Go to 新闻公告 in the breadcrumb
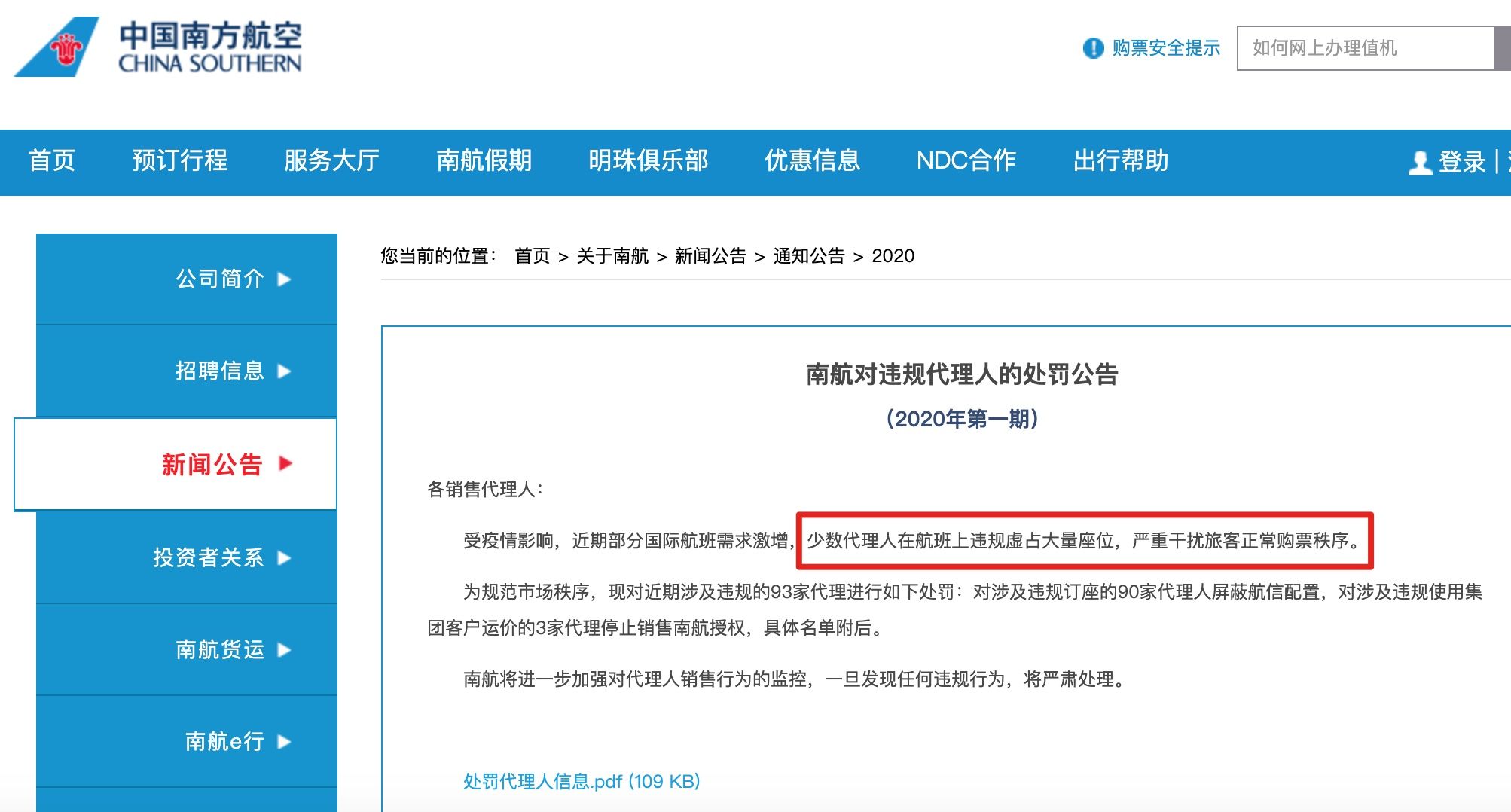The image size is (1511, 812). pyautogui.click(x=710, y=256)
